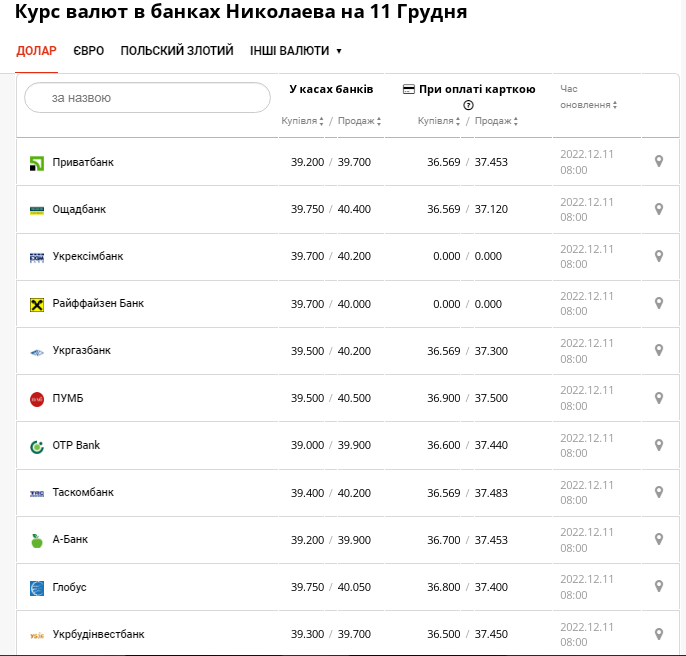Sort by Час оновлення column
The height and width of the screenshot is (656, 686).
588,97
